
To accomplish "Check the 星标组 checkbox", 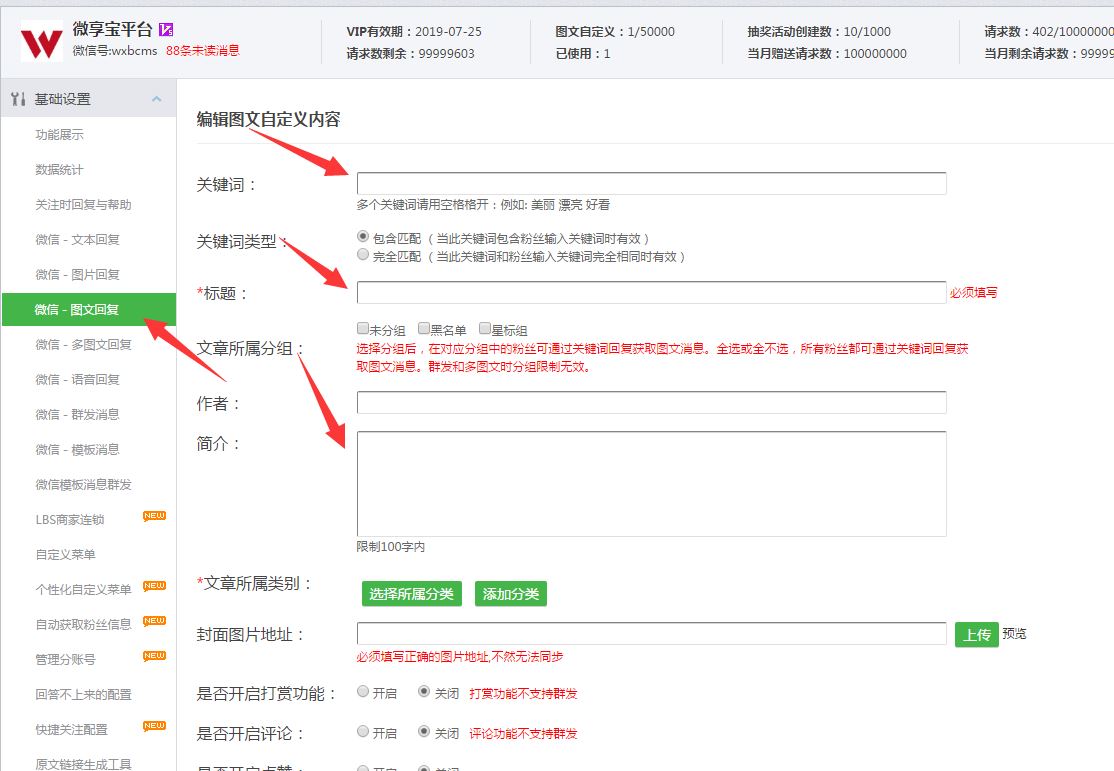I will click(485, 328).
